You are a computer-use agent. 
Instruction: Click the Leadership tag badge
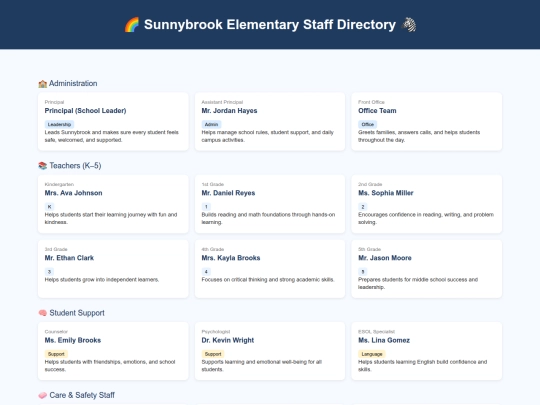(x=59, y=124)
